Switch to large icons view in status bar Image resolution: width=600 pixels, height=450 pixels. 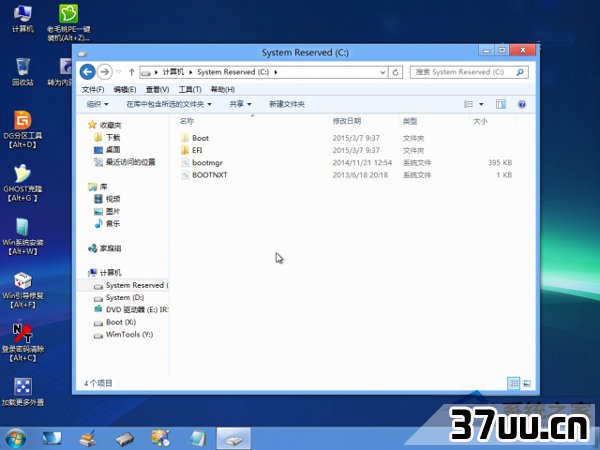tap(527, 383)
